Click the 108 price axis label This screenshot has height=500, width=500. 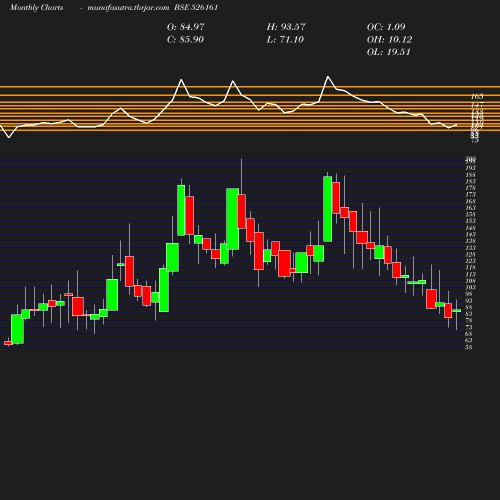(x=471, y=281)
